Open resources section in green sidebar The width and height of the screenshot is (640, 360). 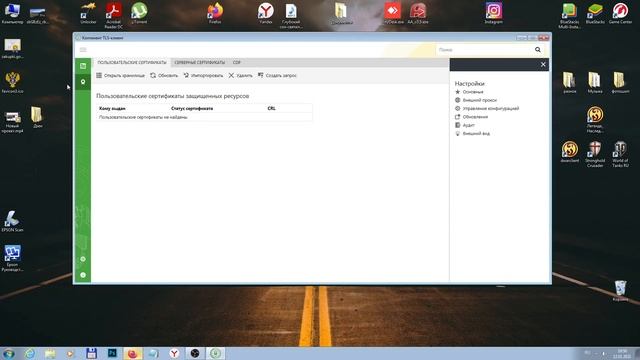click(x=83, y=66)
